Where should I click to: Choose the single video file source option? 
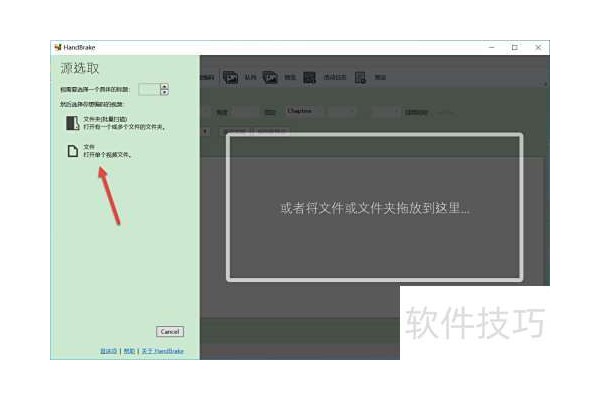99,151
